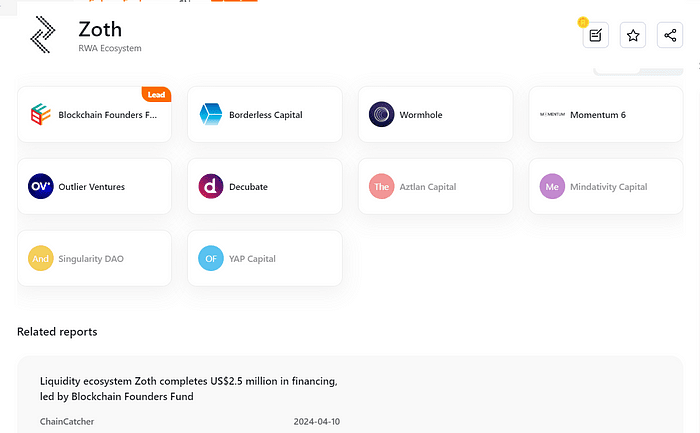This screenshot has width=700, height=433.
Task: Open the Singularity DAO investor card
Action: 94,259
